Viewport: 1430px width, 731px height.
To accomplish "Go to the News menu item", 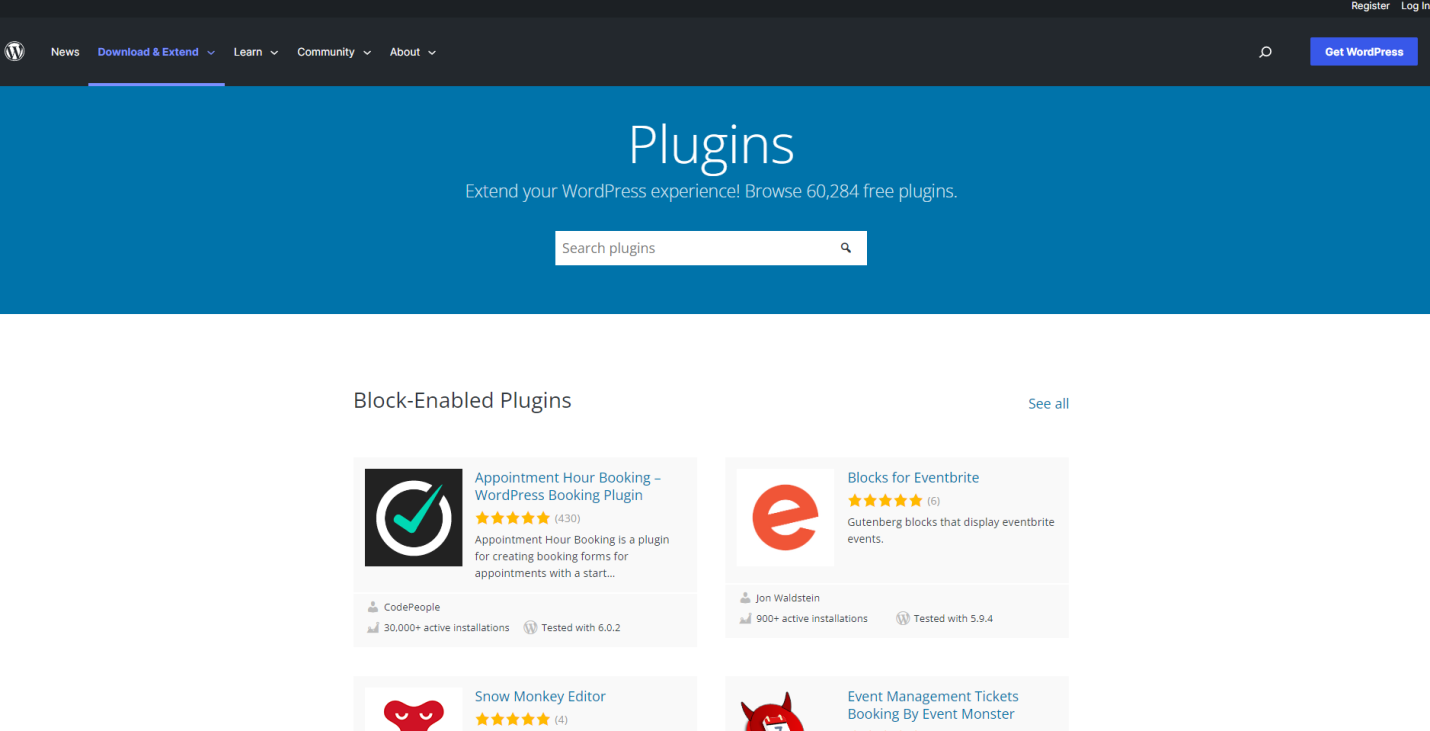I will (65, 52).
